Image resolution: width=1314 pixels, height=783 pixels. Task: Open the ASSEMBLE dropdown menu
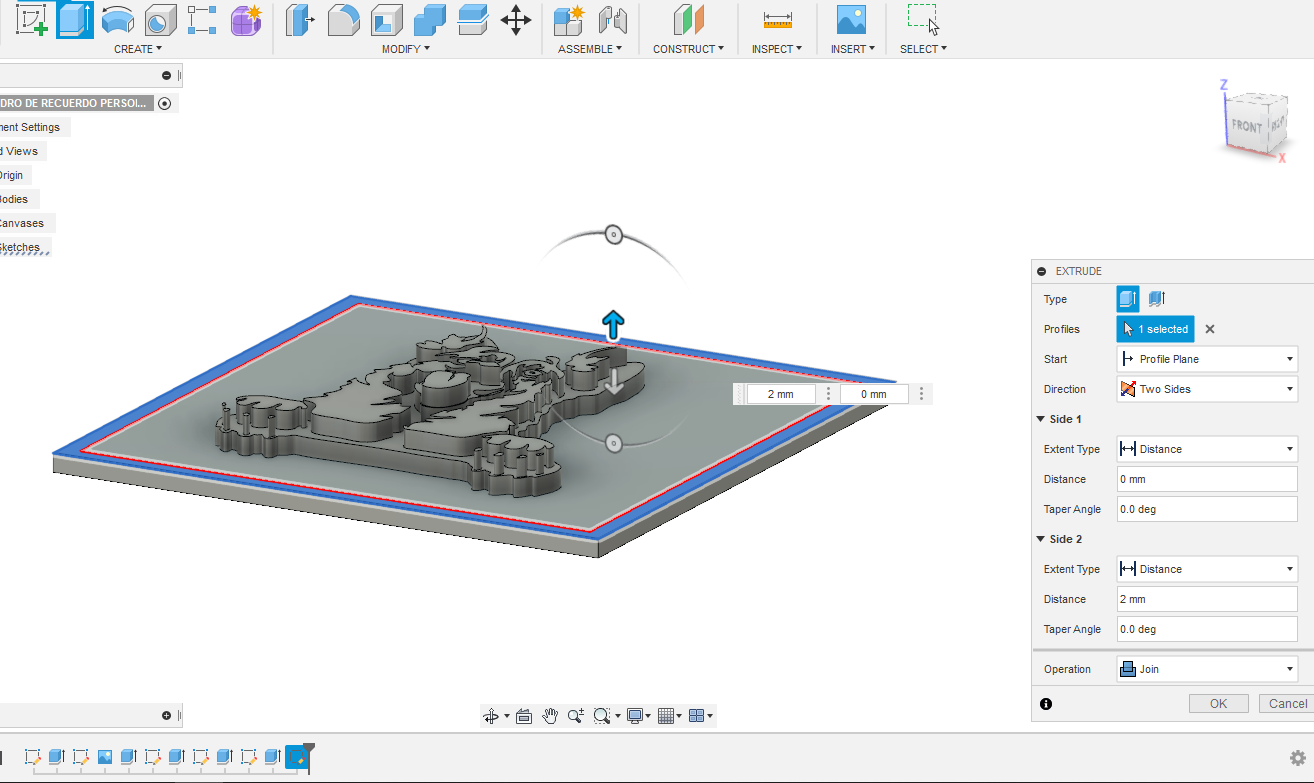pyautogui.click(x=590, y=49)
